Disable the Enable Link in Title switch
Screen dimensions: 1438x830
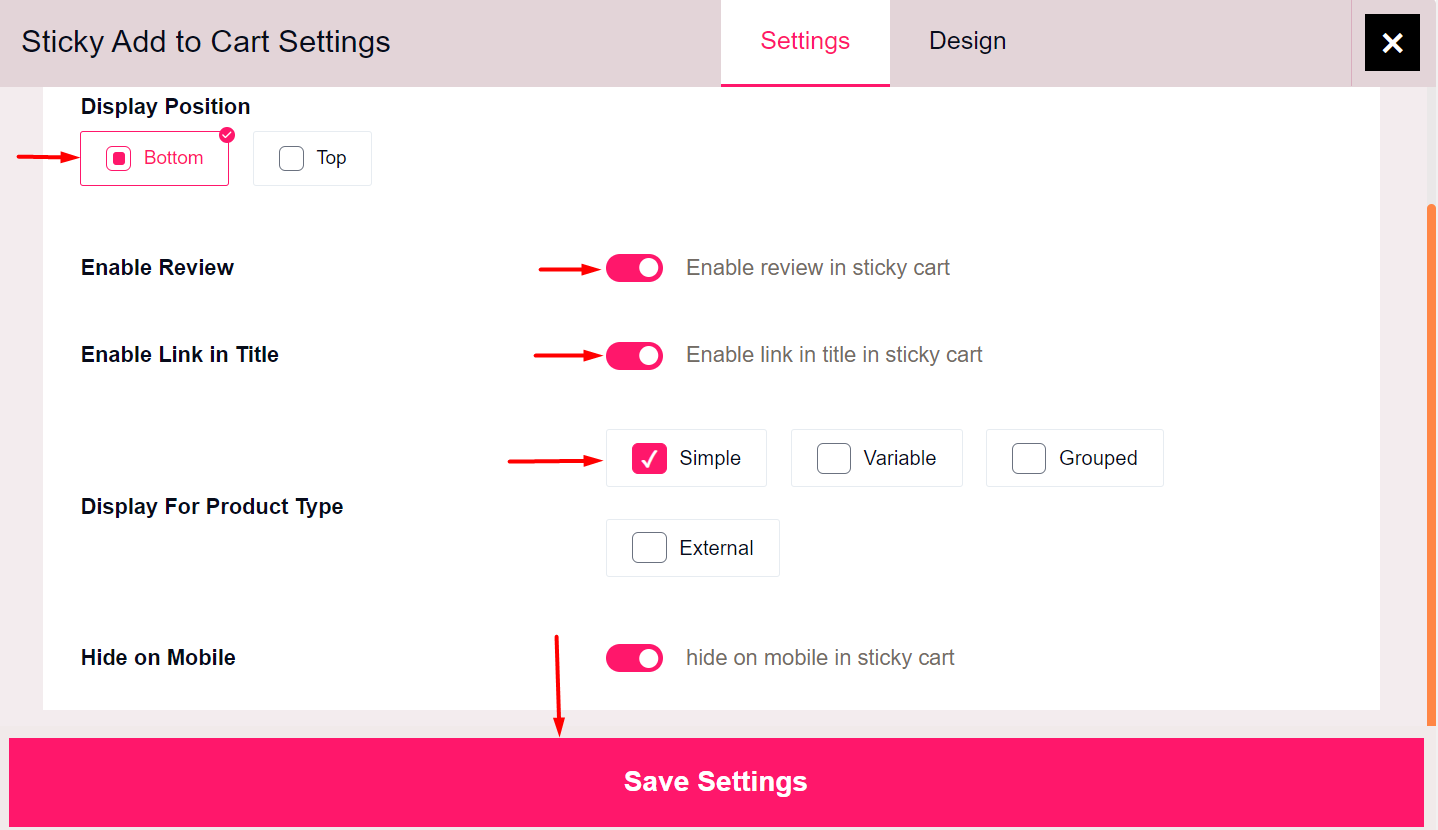(x=634, y=355)
